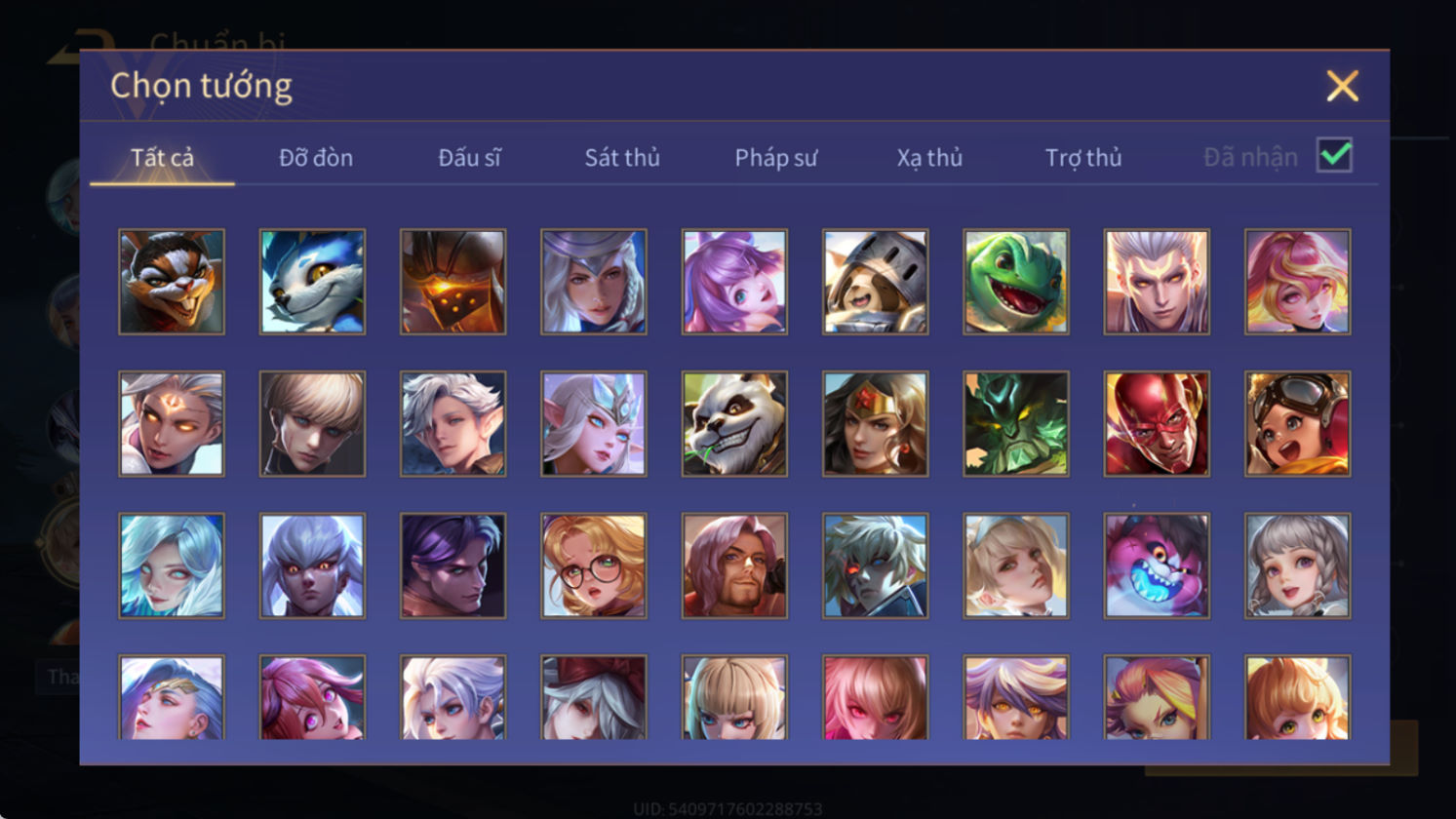The image size is (1456, 819).
Task: Pick the pilot girl with goggles portrait
Action: (1297, 423)
